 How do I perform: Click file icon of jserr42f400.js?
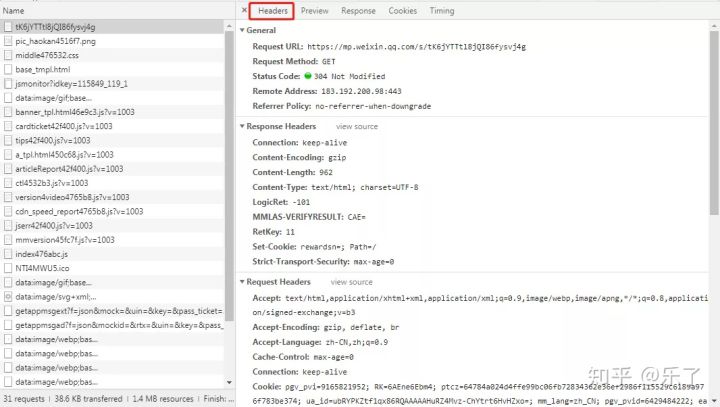point(8,226)
